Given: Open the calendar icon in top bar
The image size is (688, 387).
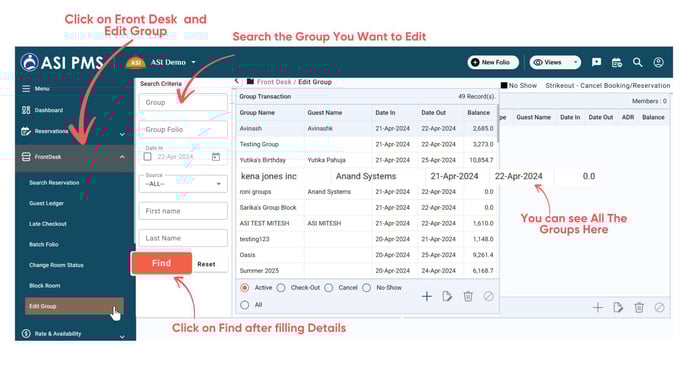Looking at the screenshot, I should 616,63.
